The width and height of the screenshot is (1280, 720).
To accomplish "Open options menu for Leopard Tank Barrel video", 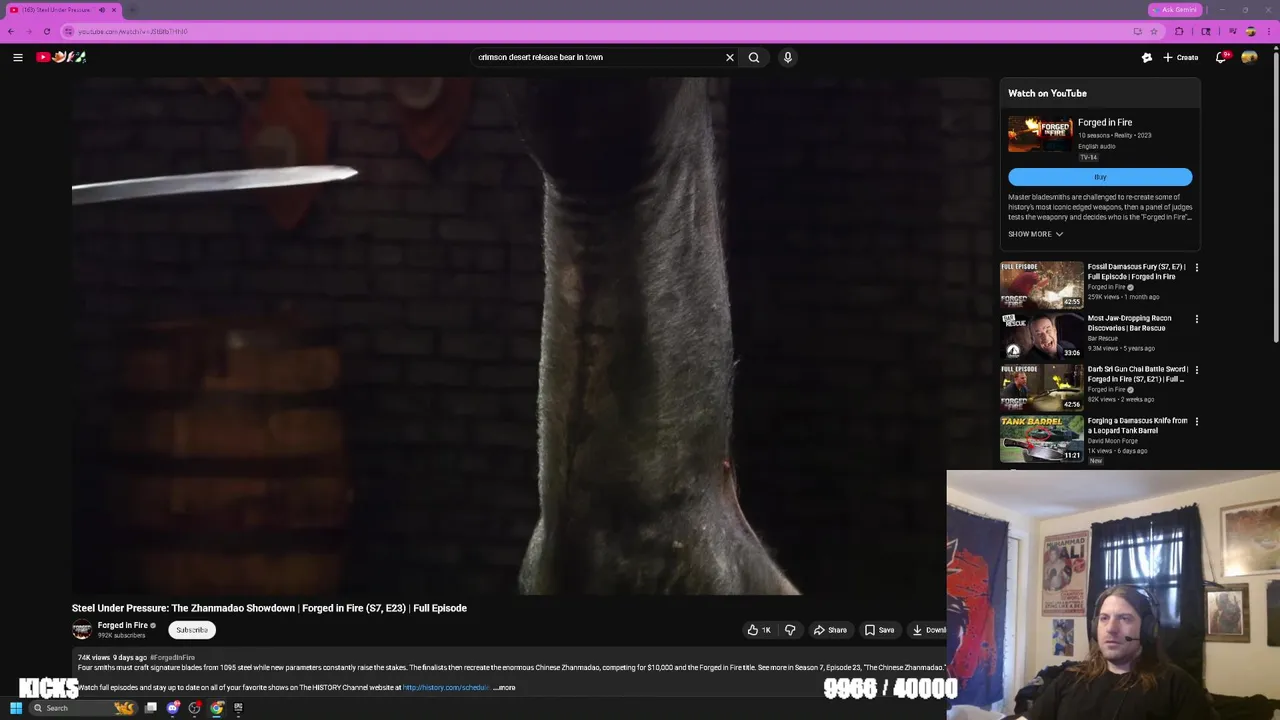I will 1196,422.
